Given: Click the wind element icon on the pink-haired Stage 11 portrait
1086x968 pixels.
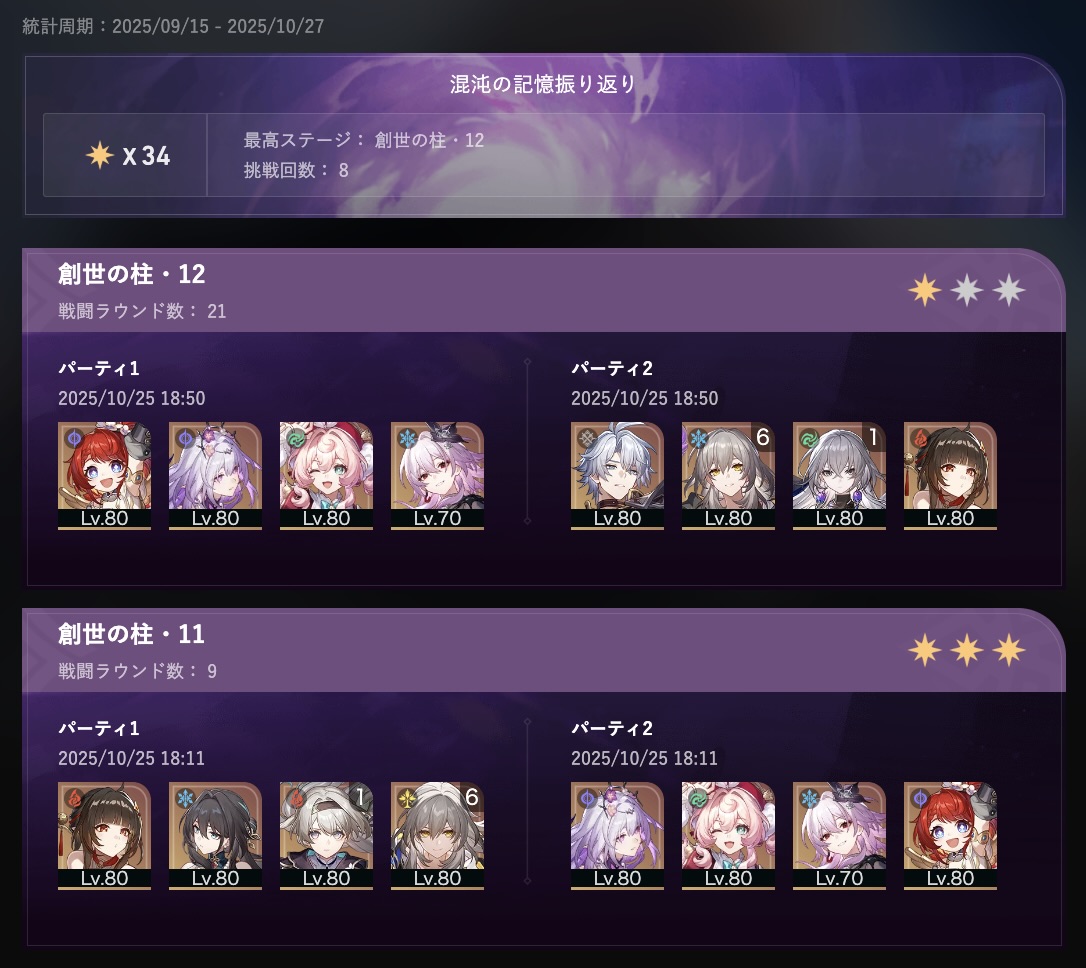Looking at the screenshot, I should point(698,798).
